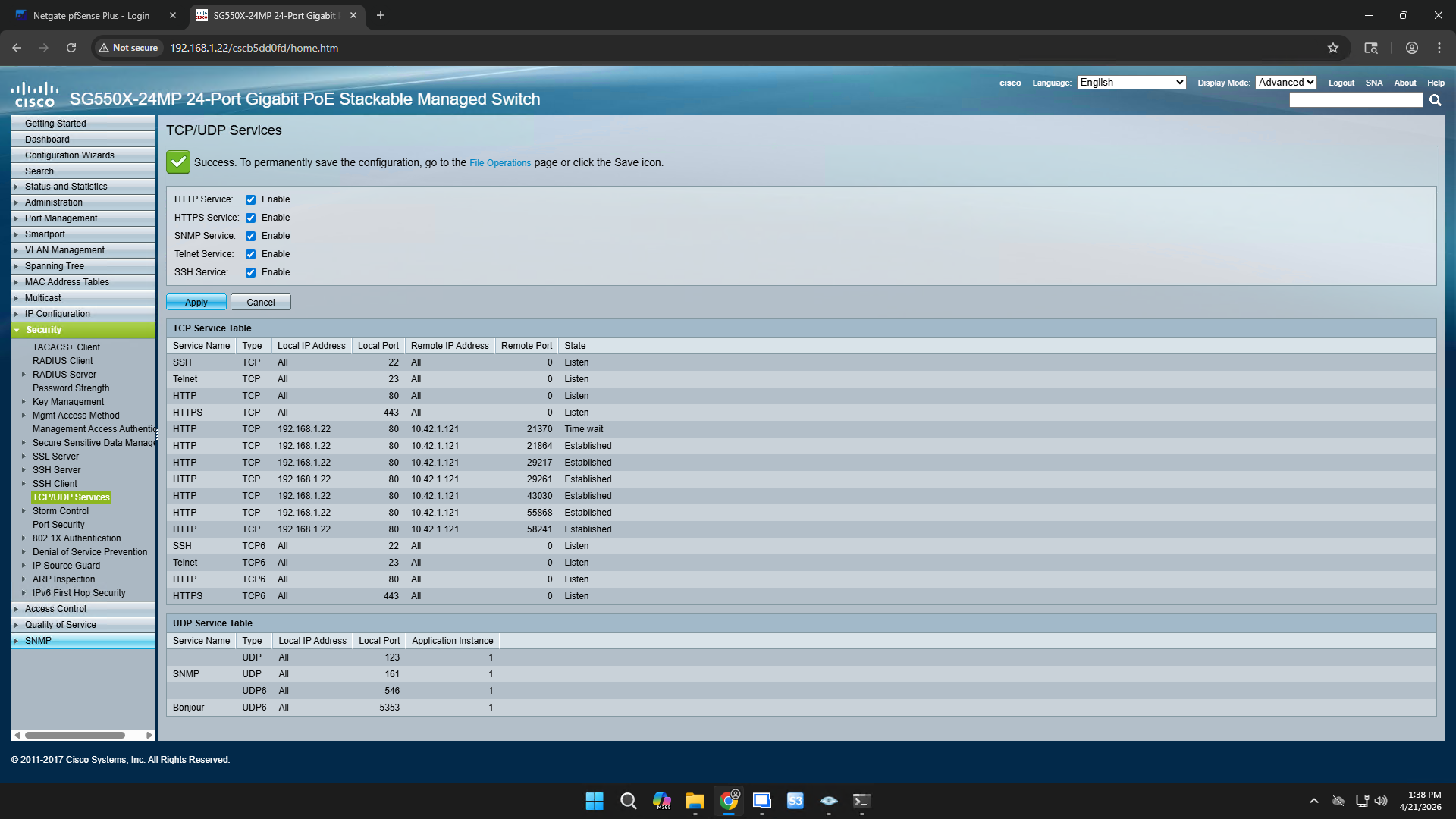Bookmark this page with star icon
1456x819 pixels.
[x=1332, y=48]
